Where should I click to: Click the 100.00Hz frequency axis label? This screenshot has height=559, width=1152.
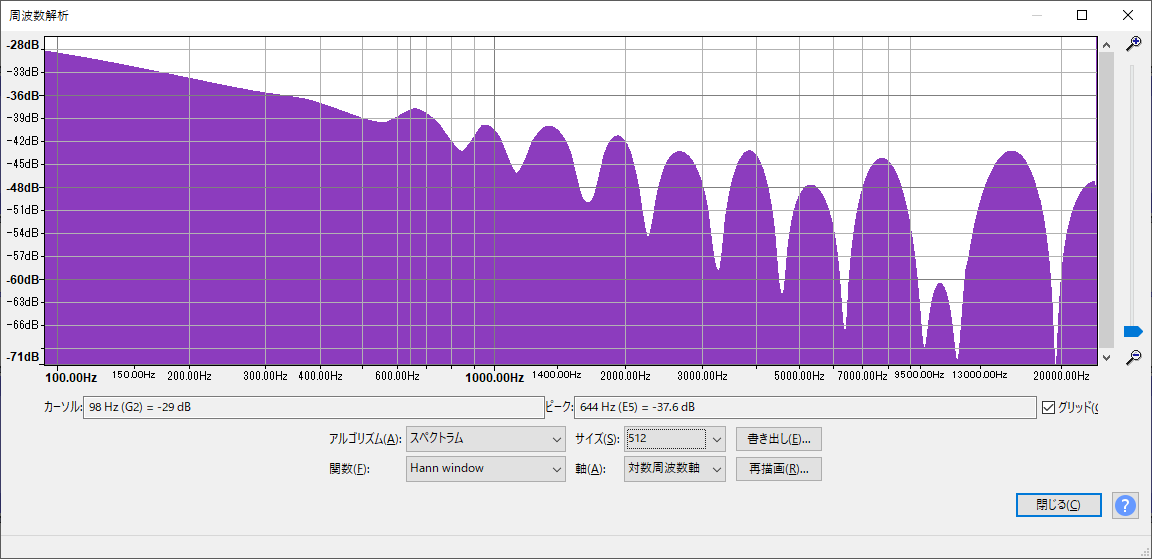pyautogui.click(x=71, y=378)
